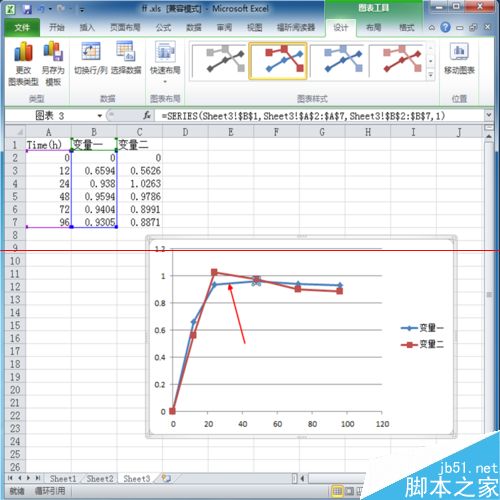Go to first sheet with navigation arrow

(x=10, y=478)
